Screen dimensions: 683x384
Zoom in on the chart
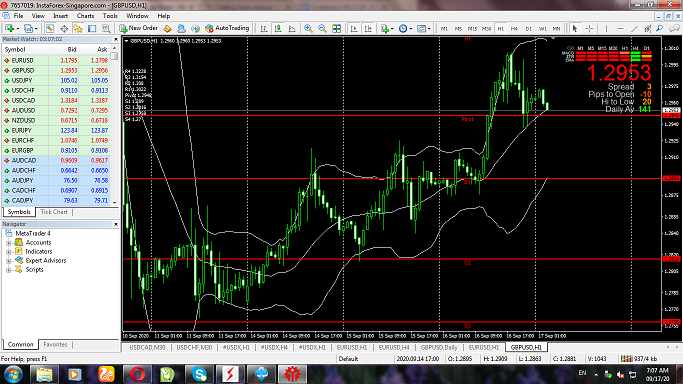[x=308, y=28]
